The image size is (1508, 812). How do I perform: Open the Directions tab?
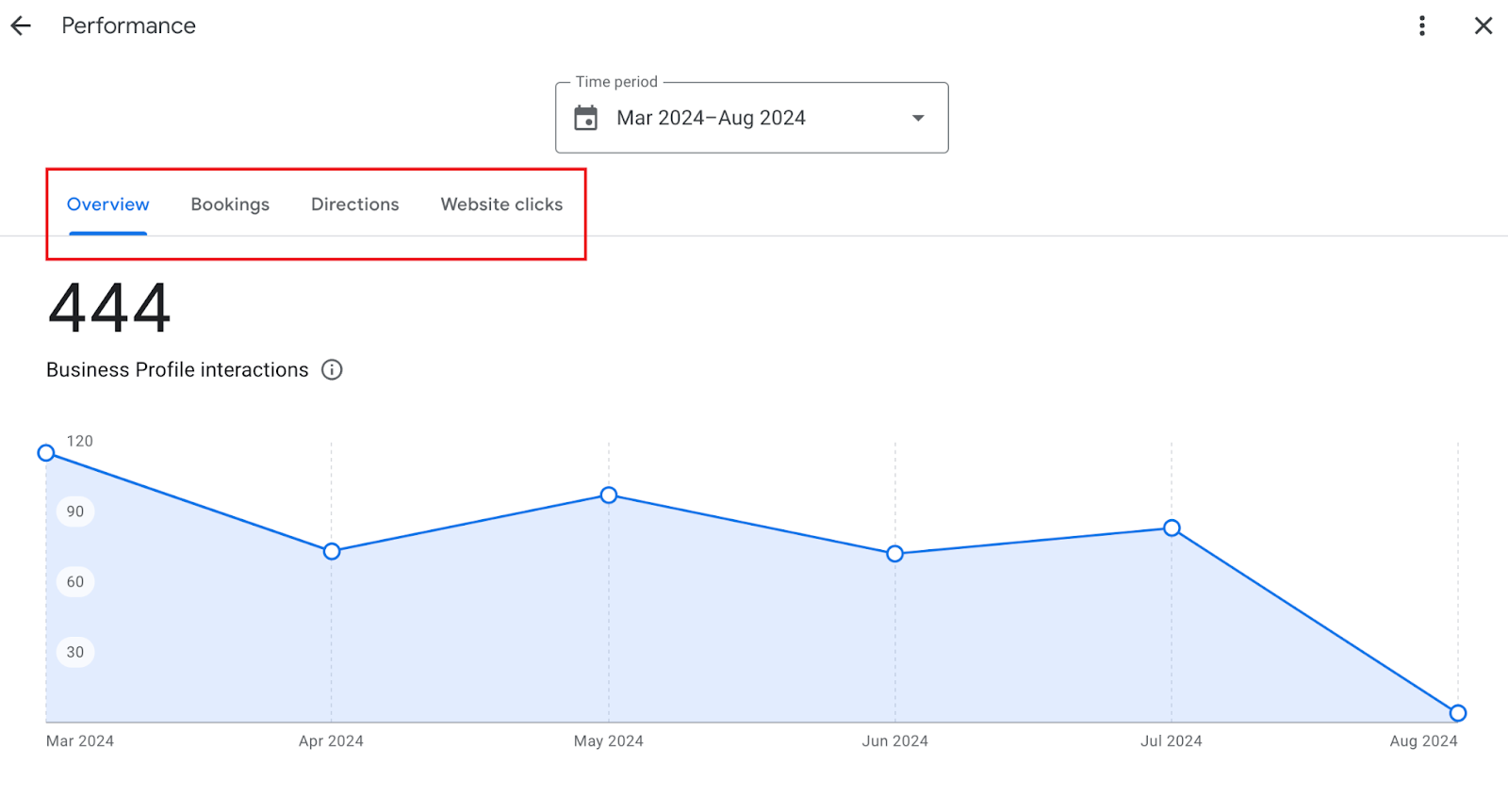[355, 204]
